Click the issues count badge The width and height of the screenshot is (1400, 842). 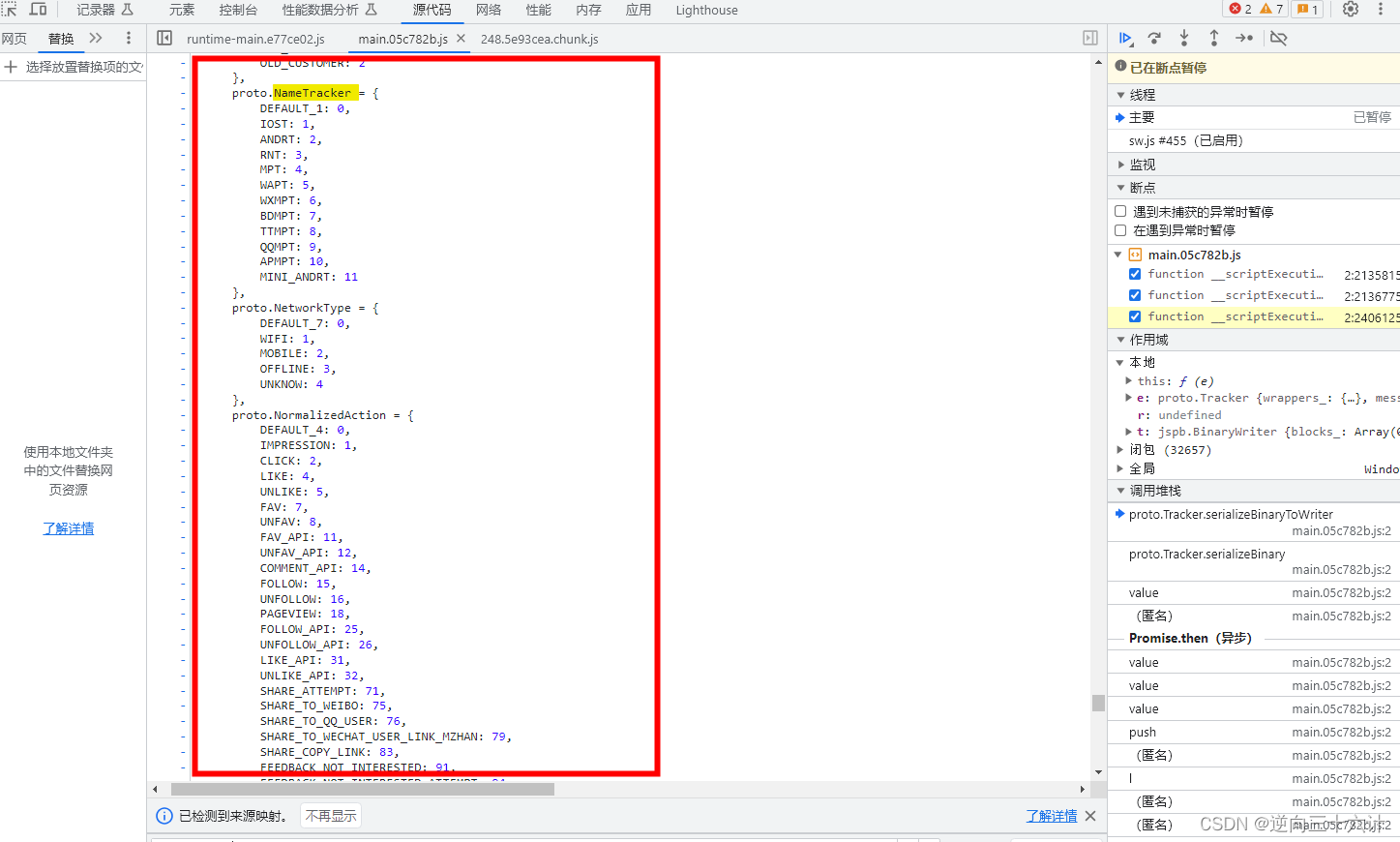(x=1307, y=9)
